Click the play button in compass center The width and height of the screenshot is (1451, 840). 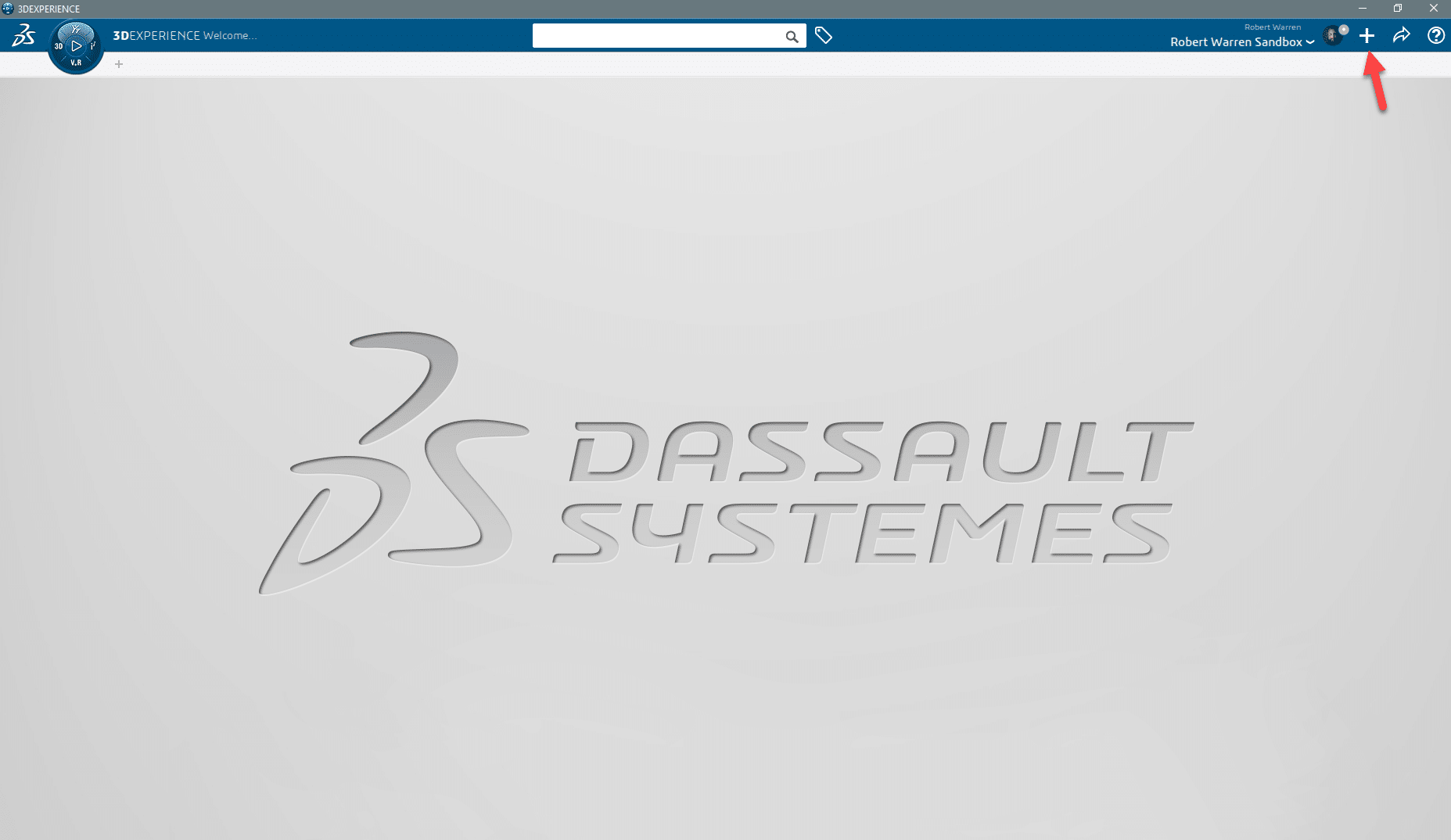tap(77, 46)
